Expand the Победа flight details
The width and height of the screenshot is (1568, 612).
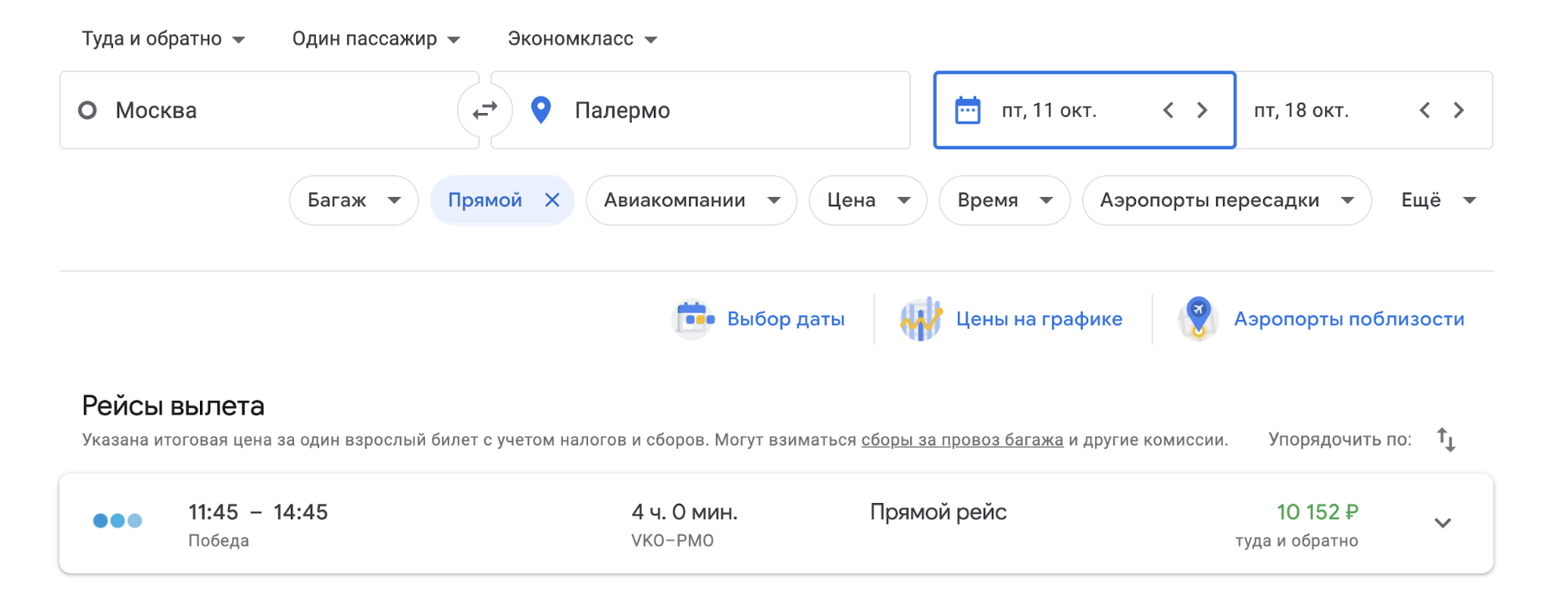(1443, 523)
